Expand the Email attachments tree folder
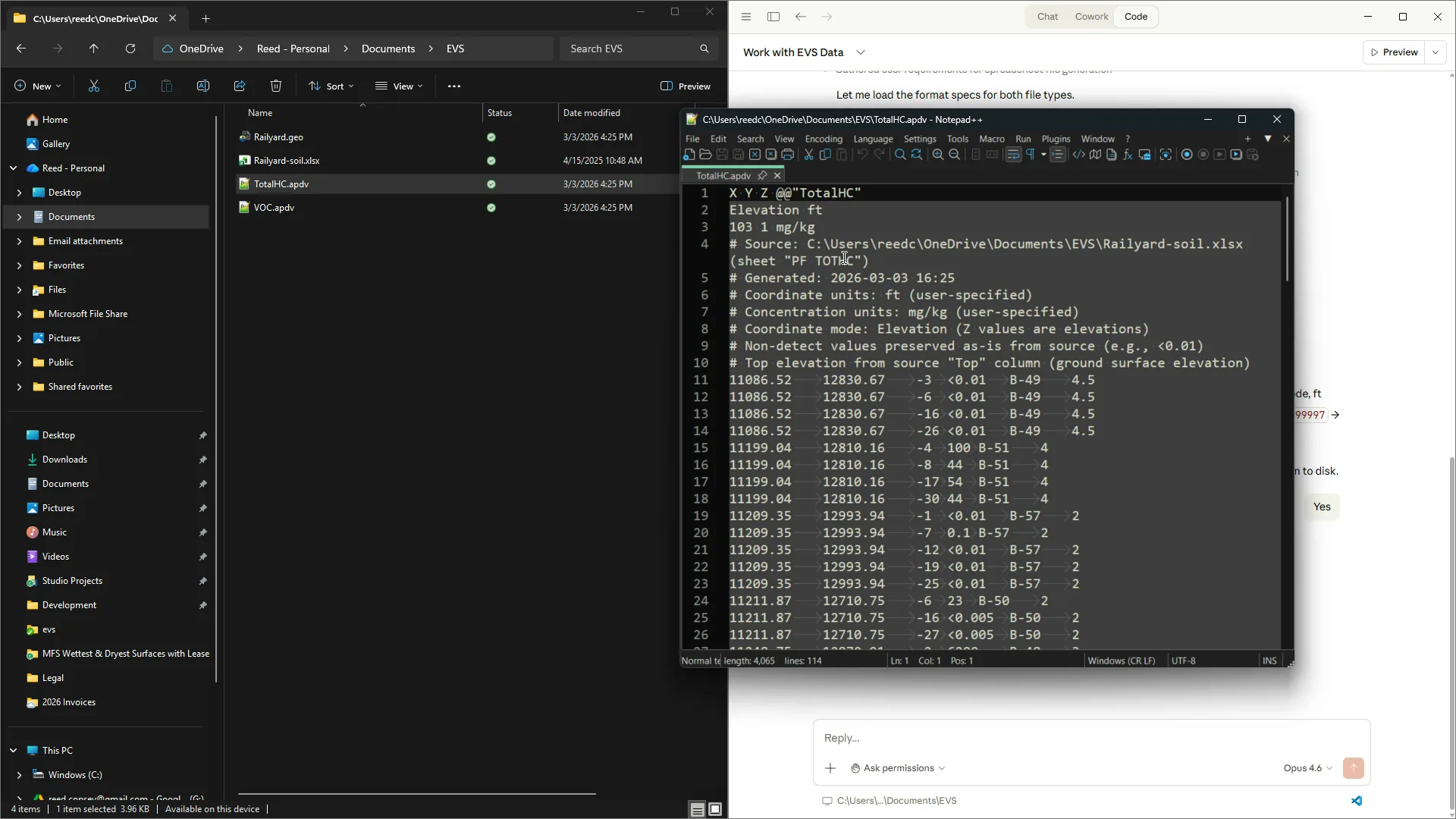The height and width of the screenshot is (819, 1456). pyautogui.click(x=19, y=241)
